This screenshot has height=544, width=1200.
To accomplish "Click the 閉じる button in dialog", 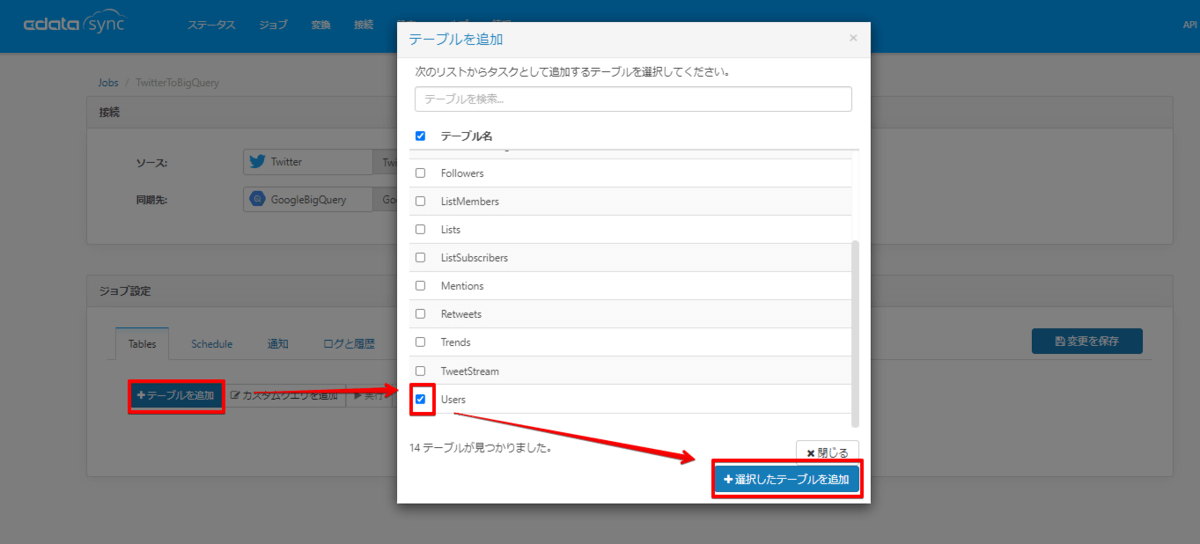I will (x=827, y=452).
